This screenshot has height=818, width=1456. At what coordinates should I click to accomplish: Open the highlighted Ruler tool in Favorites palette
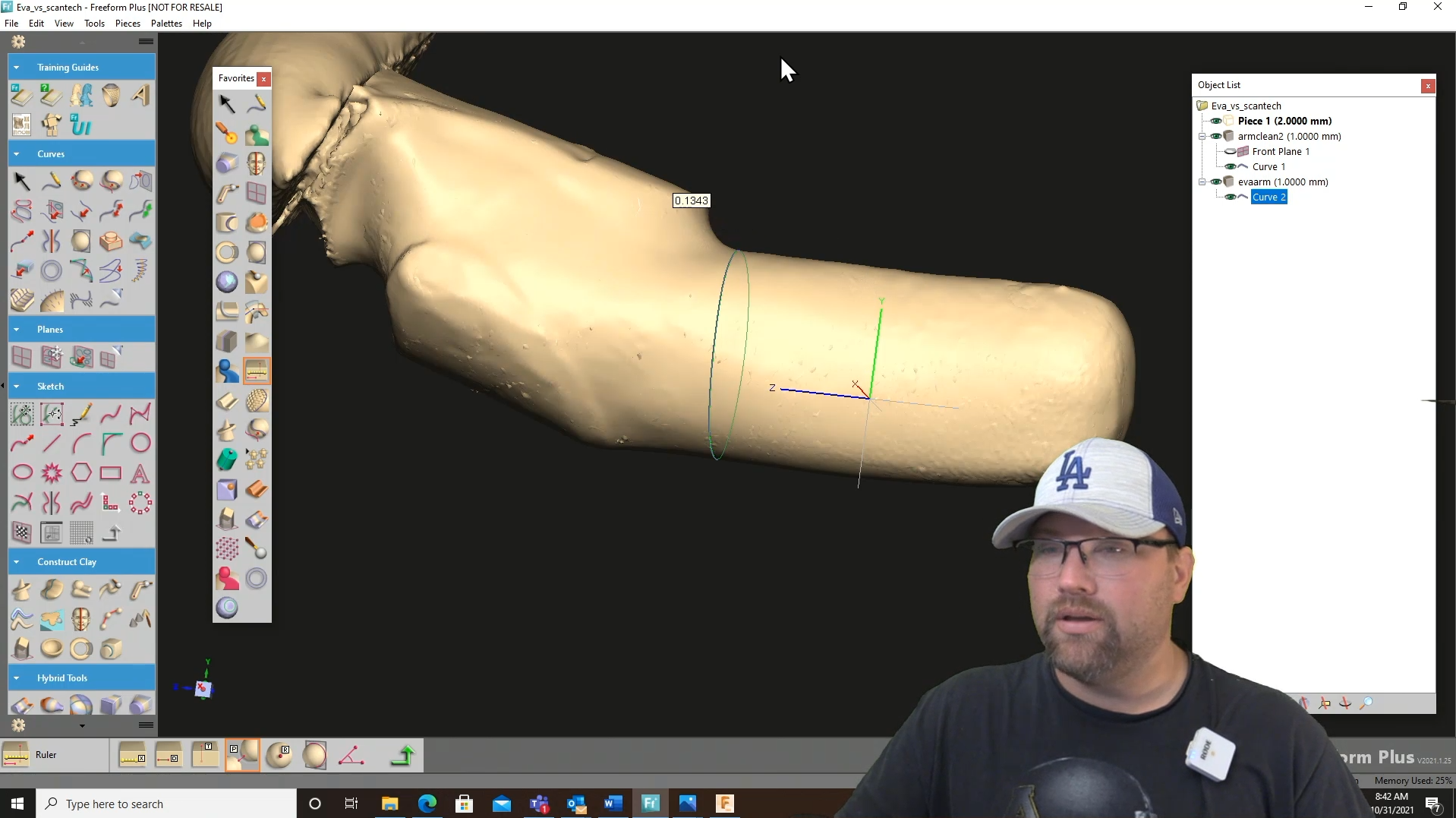click(x=256, y=371)
